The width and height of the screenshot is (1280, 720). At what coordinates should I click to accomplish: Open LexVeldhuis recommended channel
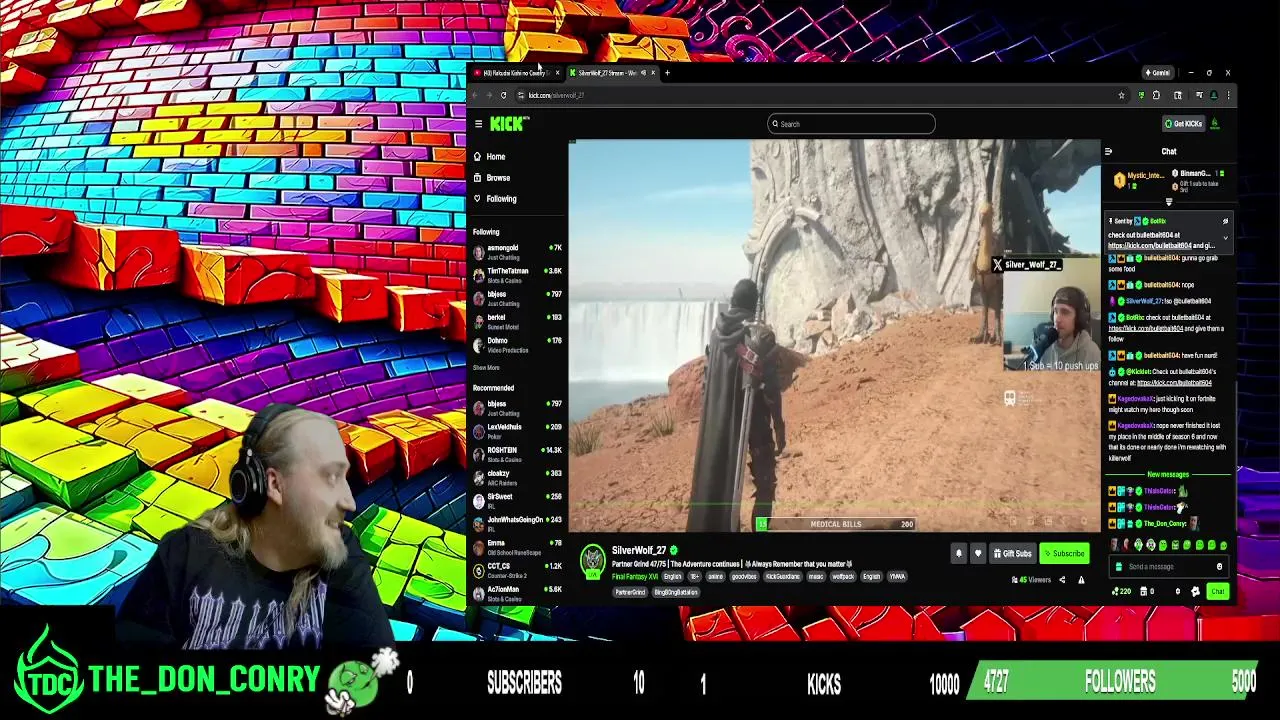517,431
